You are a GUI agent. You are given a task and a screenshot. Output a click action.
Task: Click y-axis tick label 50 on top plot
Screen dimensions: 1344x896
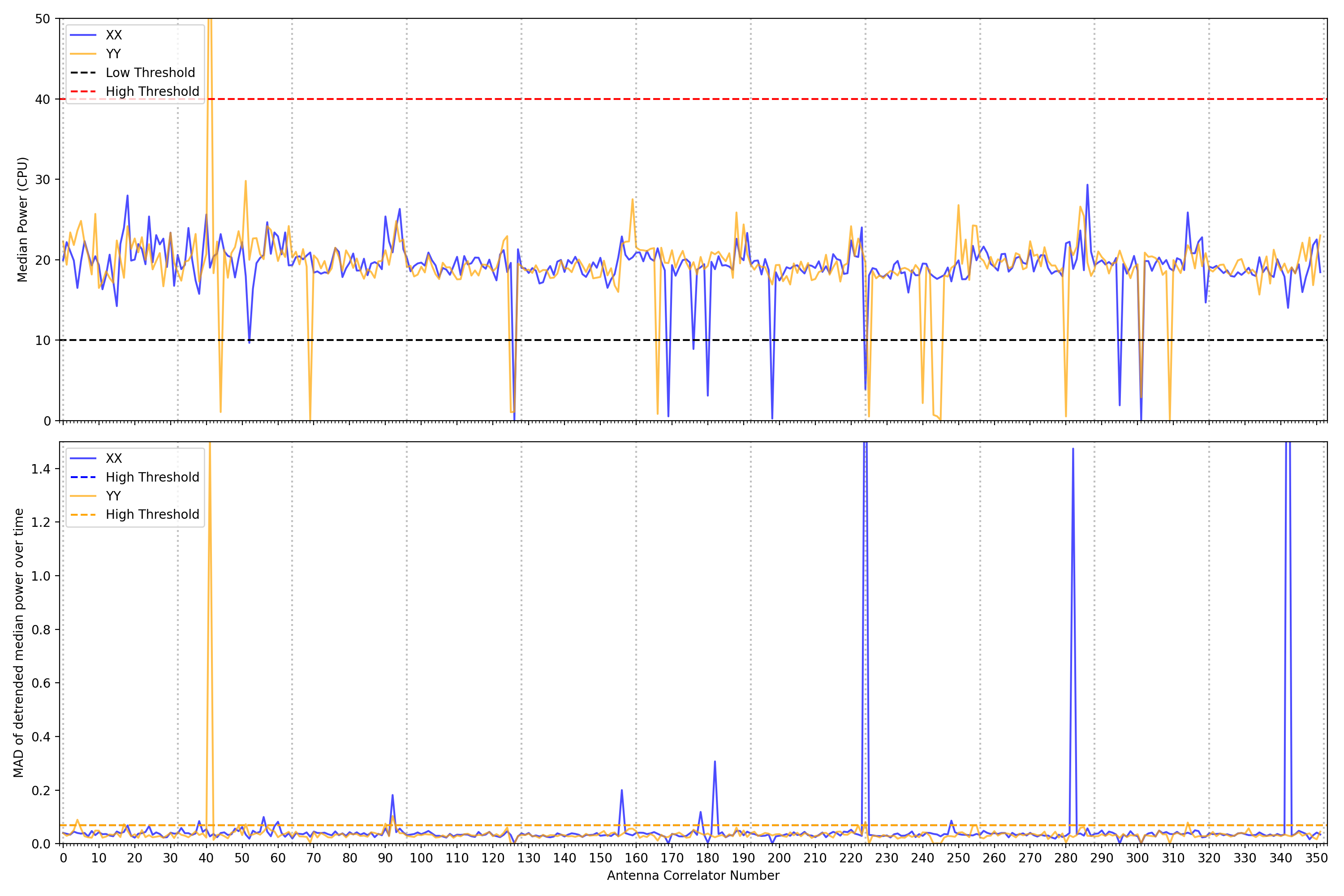[42, 19]
